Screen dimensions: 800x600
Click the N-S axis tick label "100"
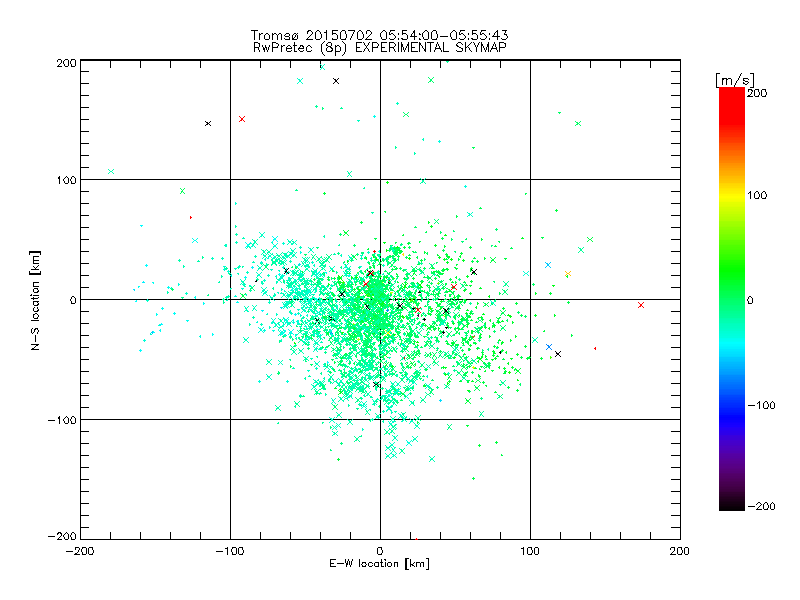pos(66,180)
